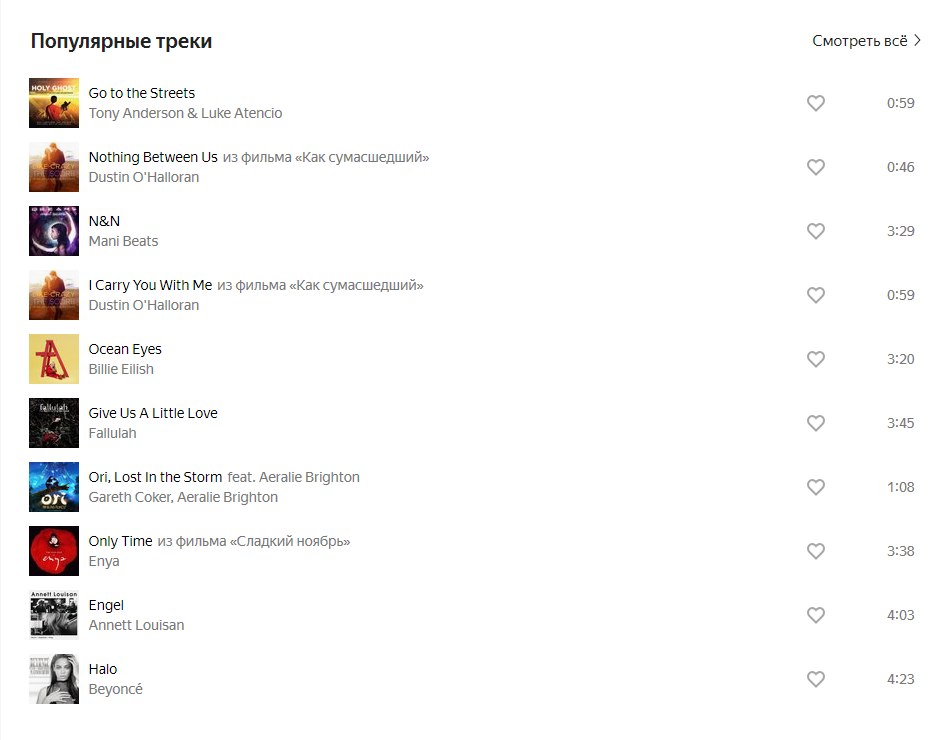Screen dimensions: 947x740
Task: Open artist page for Dustin O'Halloran under Nothing Between Us
Action: (144, 177)
